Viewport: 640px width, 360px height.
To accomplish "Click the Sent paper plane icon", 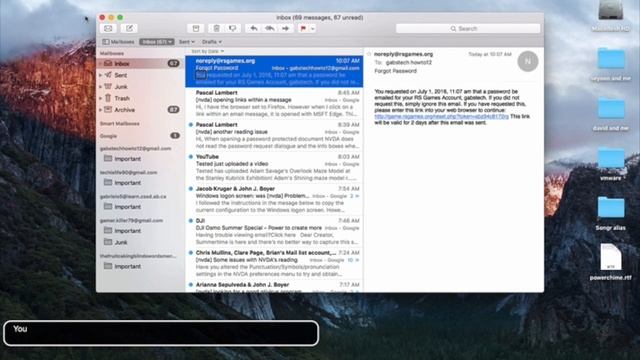I will 108,75.
